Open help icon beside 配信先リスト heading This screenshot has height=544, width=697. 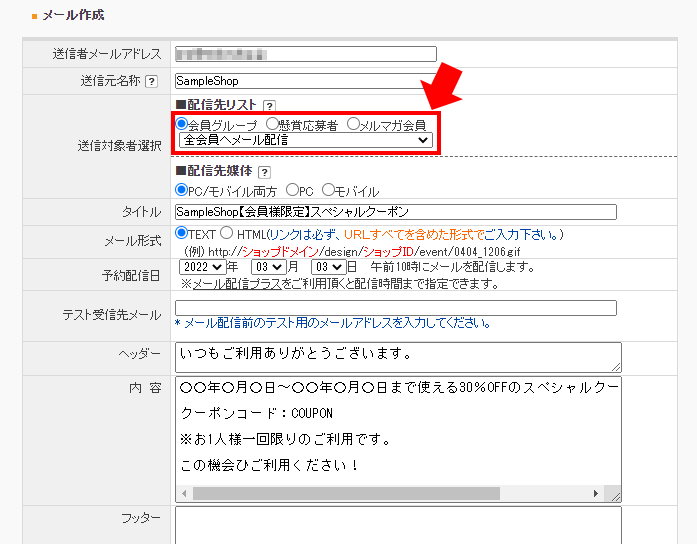tap(269, 106)
